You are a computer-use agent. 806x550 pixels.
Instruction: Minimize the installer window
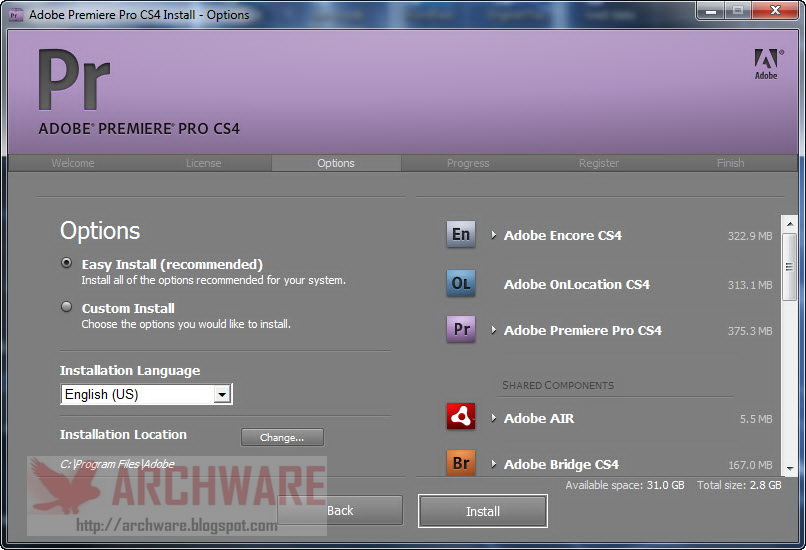711,11
